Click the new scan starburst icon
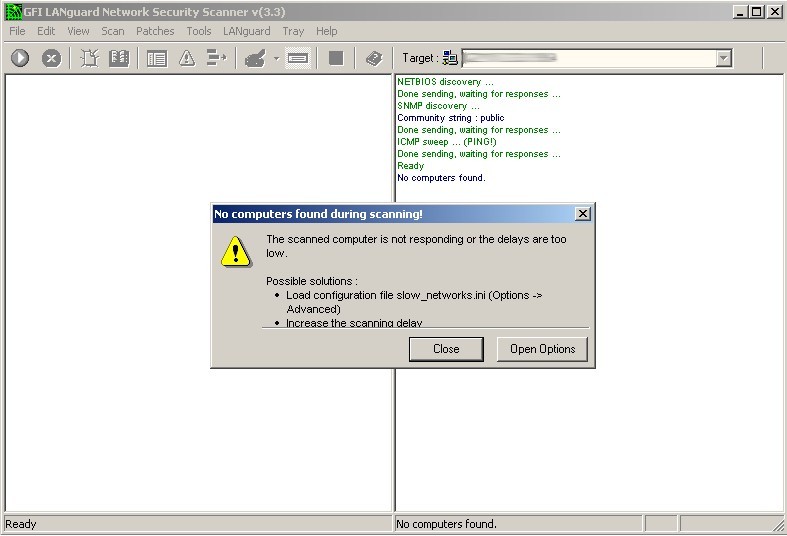787x536 pixels. pos(90,58)
